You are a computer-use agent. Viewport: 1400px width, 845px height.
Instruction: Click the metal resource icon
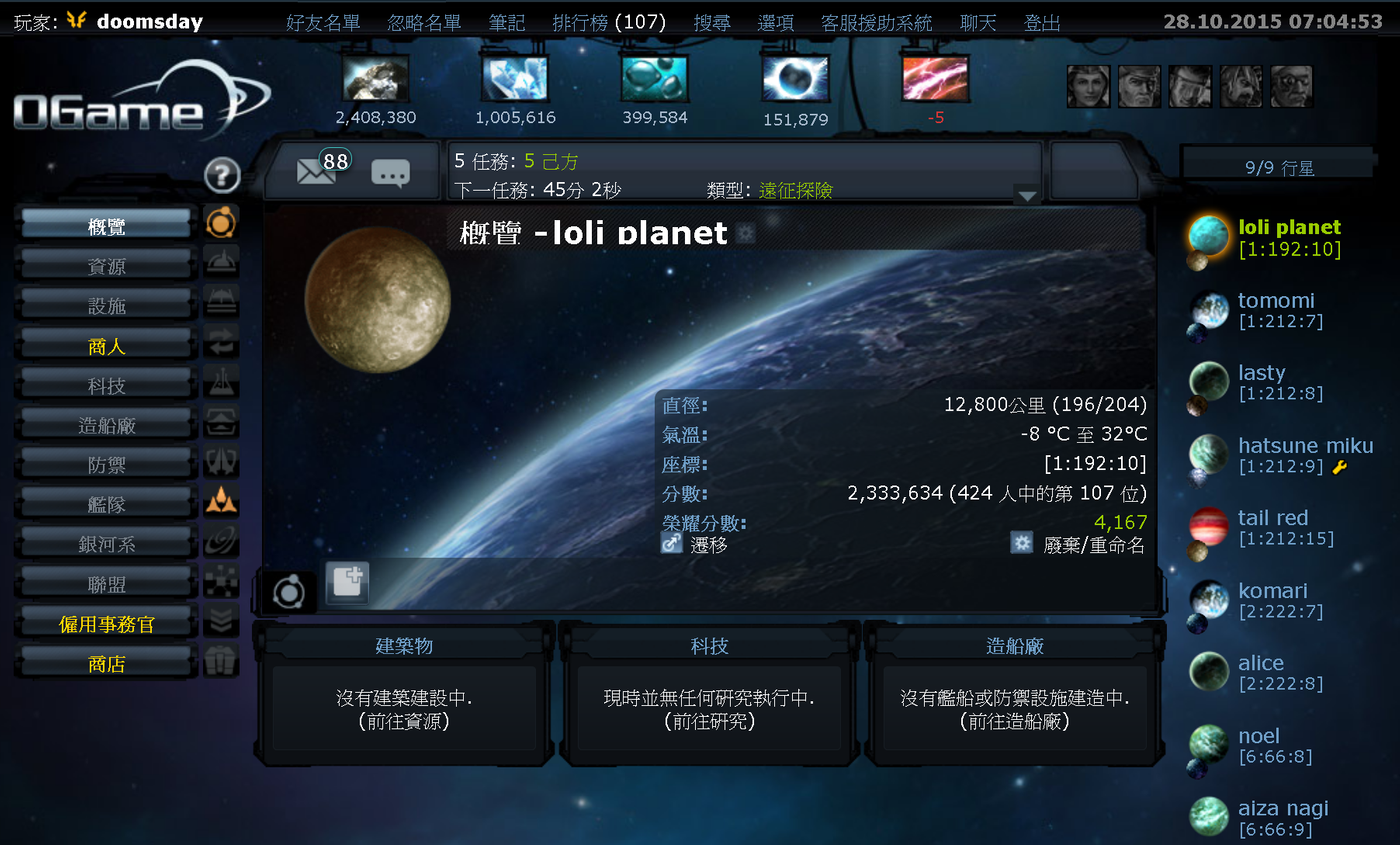pyautogui.click(x=375, y=78)
